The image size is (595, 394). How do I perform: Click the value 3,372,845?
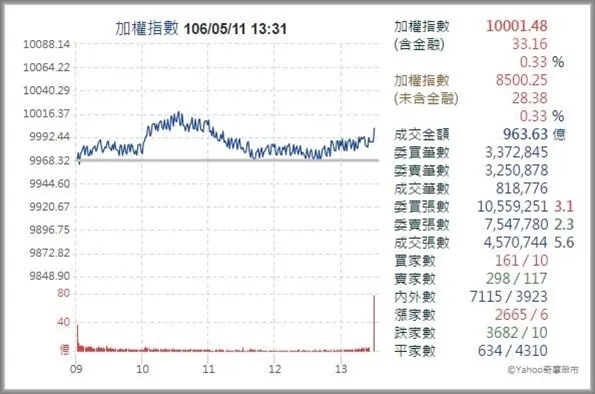[517, 153]
